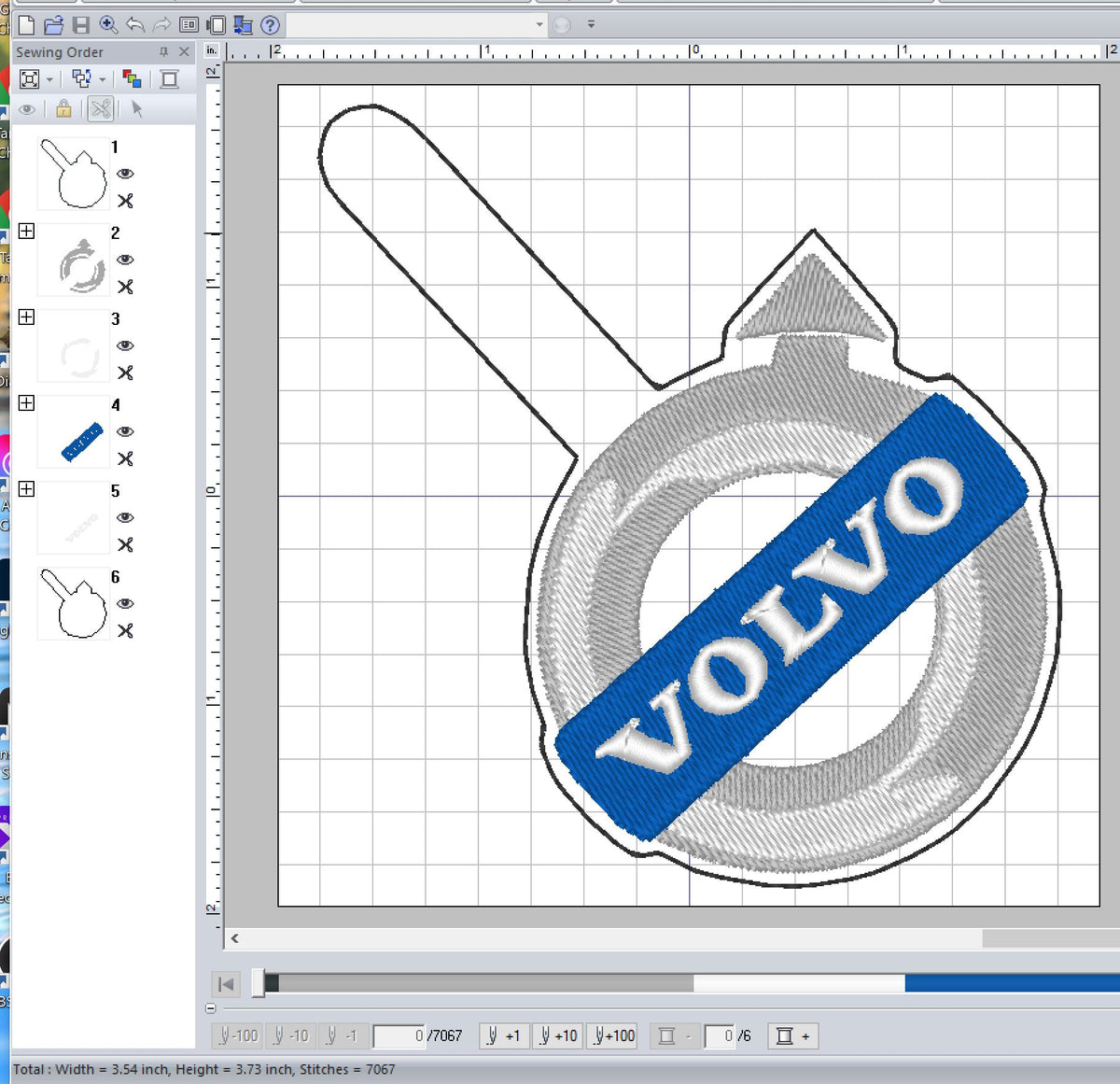The image size is (1120, 1084).
Task: Open the zoom-to-fit dropdown arrow
Action: coord(49,78)
